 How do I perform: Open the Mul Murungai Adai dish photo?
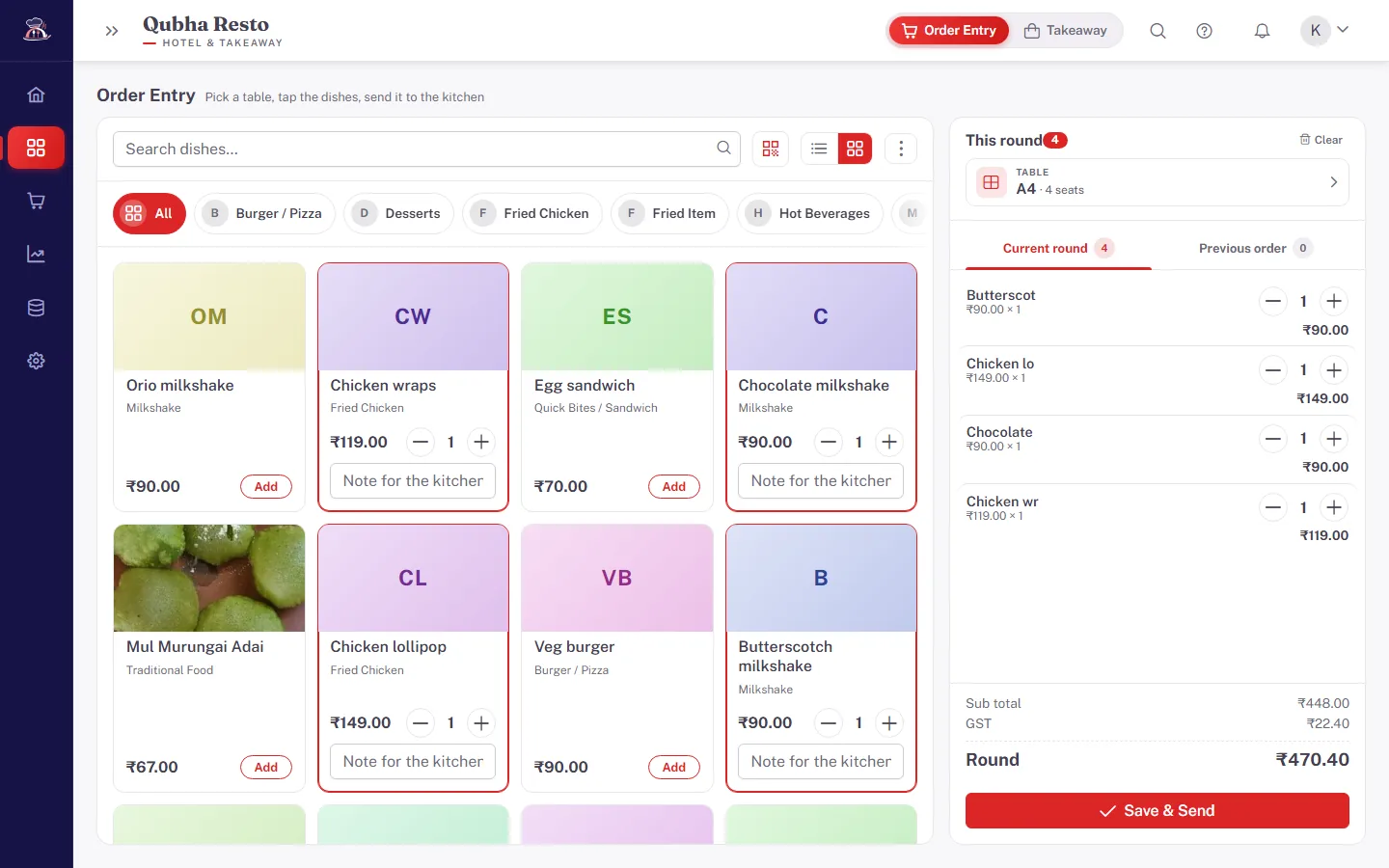tap(209, 579)
